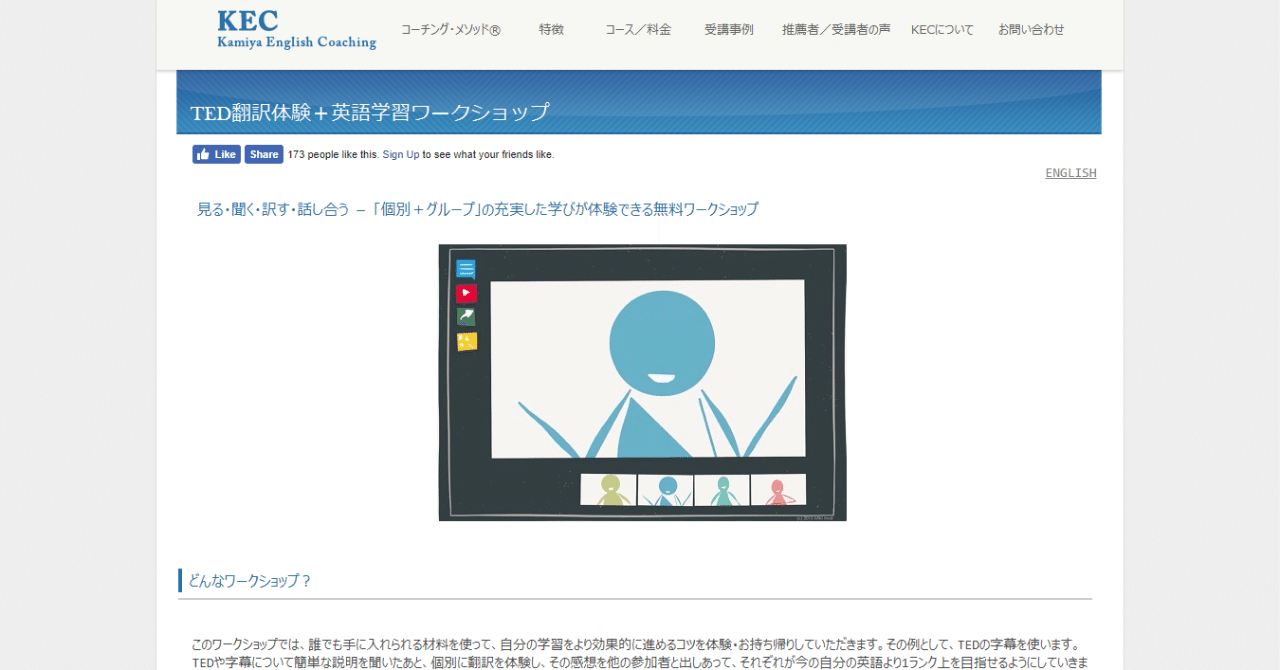This screenshot has width=1280, height=670.
Task: Click お問い合わせ in the navigation bar
Action: coord(1031,30)
